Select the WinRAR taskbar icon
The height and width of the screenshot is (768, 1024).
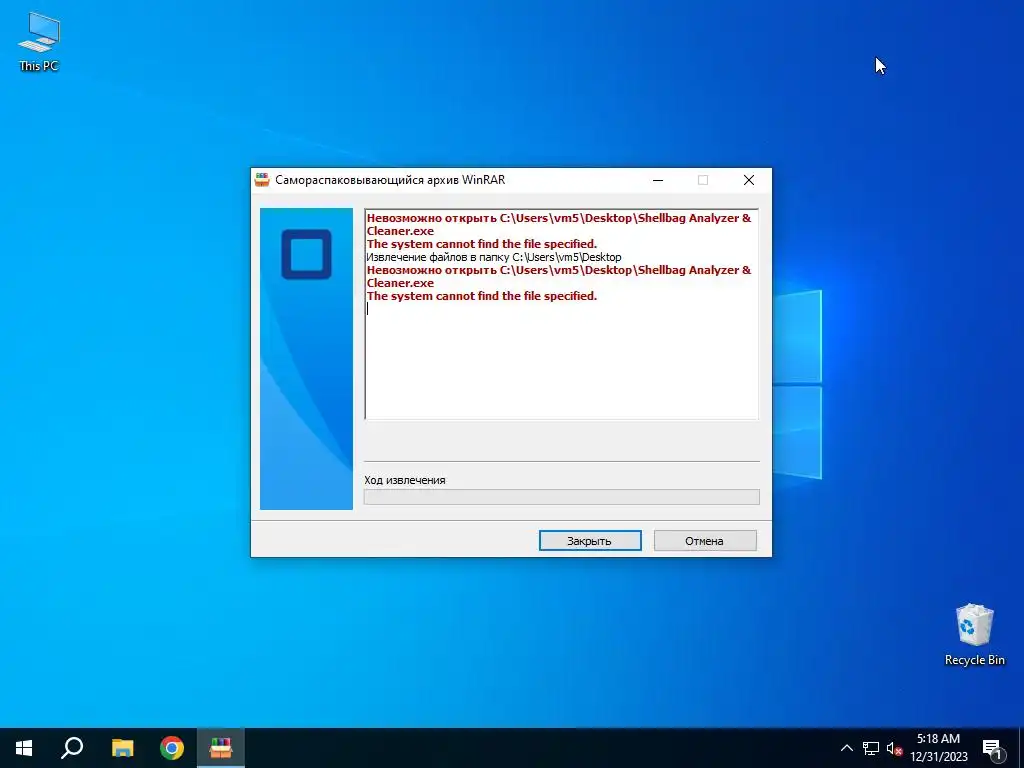221,748
